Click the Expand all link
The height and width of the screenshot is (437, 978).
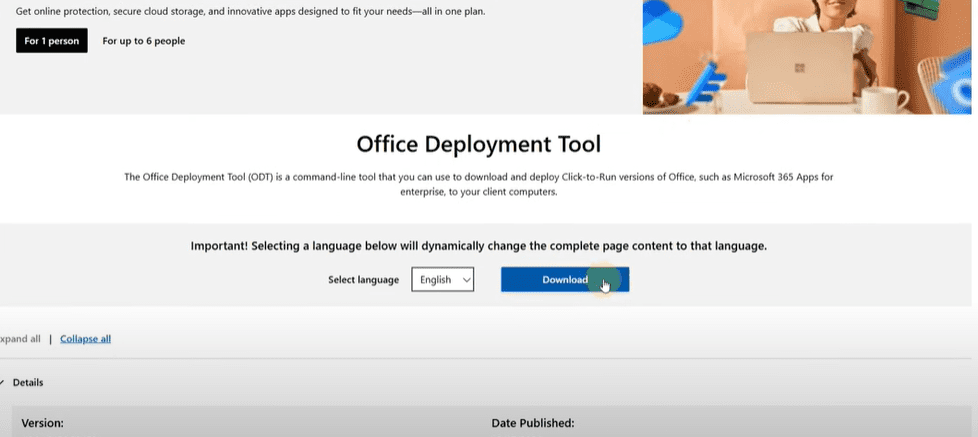[20, 339]
